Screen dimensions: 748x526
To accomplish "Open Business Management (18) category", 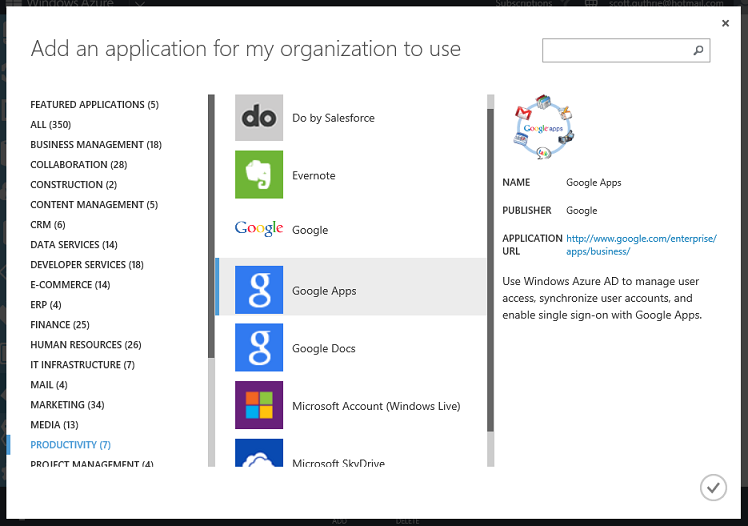I will coord(96,144).
